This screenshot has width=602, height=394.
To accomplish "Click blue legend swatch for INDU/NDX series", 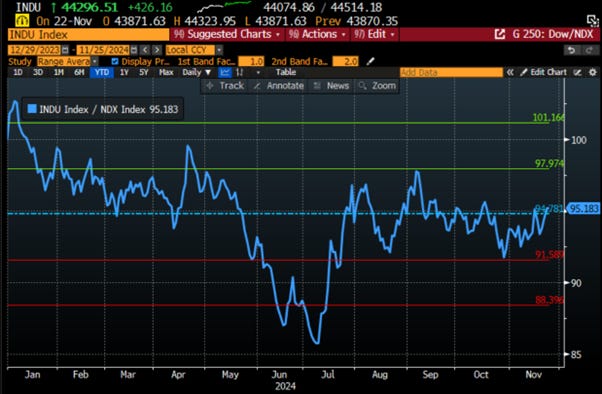I will point(32,109).
